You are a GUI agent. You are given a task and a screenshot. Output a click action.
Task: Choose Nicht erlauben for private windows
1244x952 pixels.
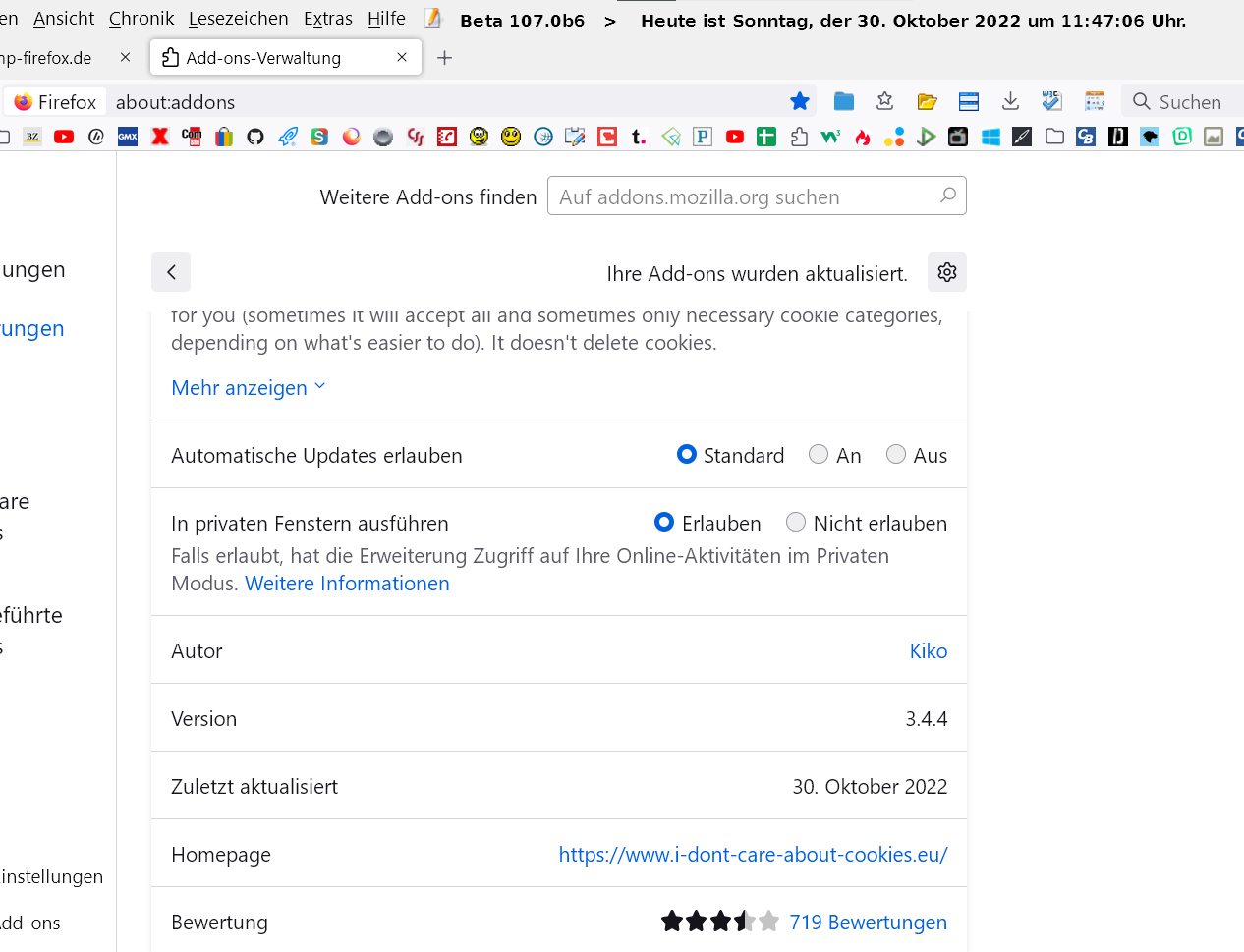796,522
